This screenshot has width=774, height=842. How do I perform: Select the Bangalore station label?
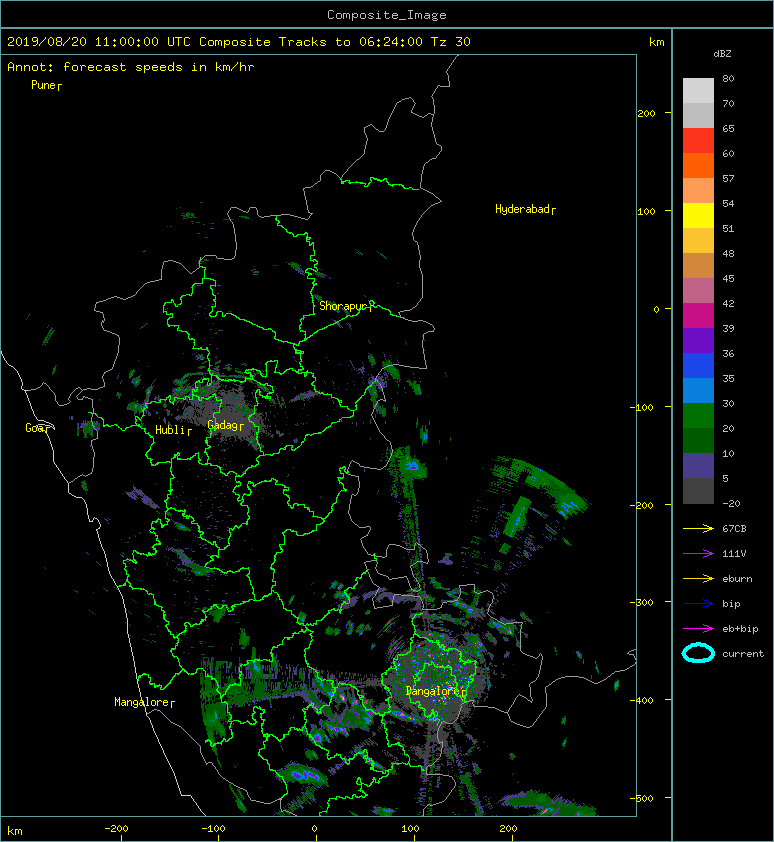click(x=433, y=691)
